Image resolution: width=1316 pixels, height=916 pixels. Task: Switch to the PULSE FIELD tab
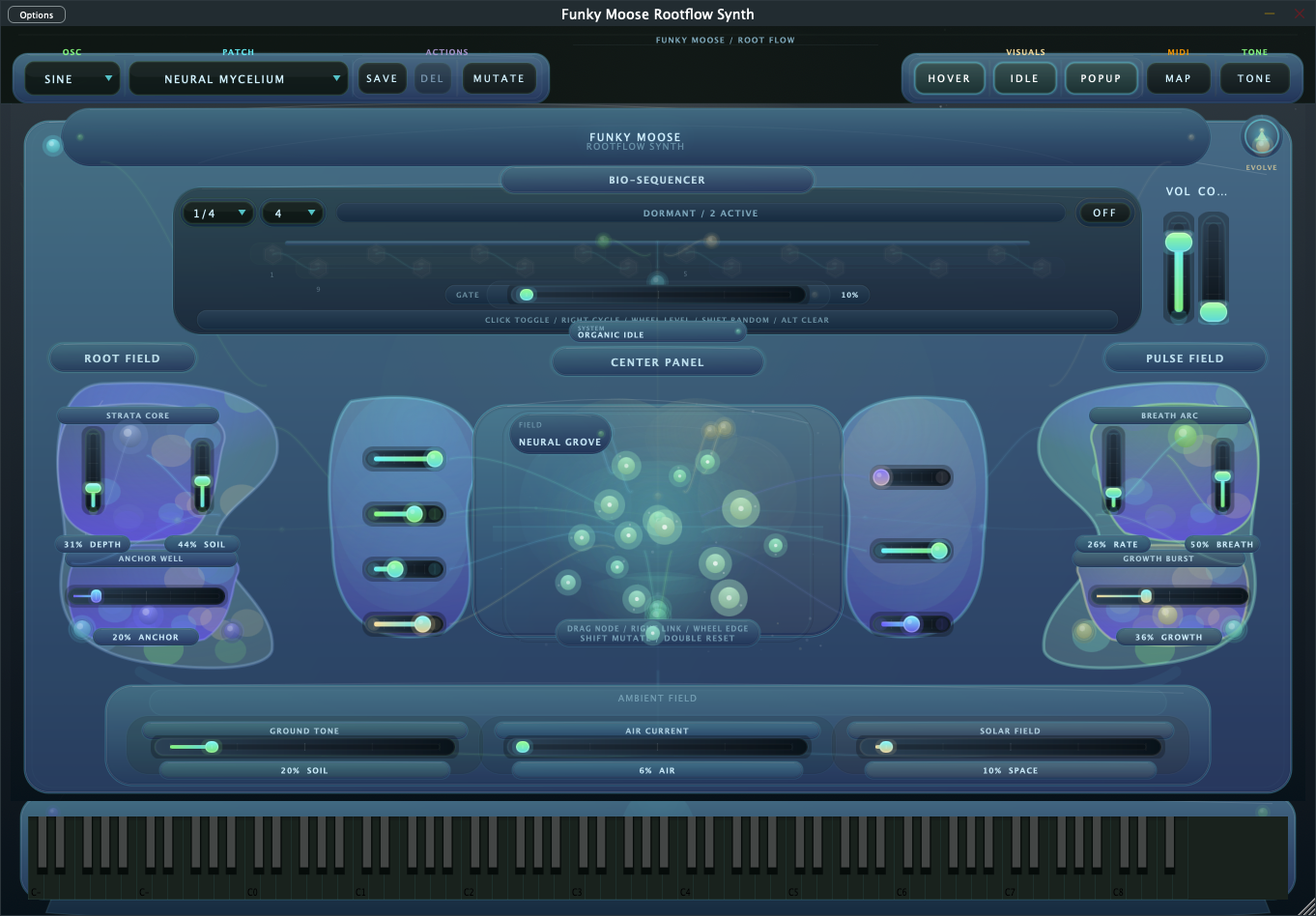(x=1185, y=358)
